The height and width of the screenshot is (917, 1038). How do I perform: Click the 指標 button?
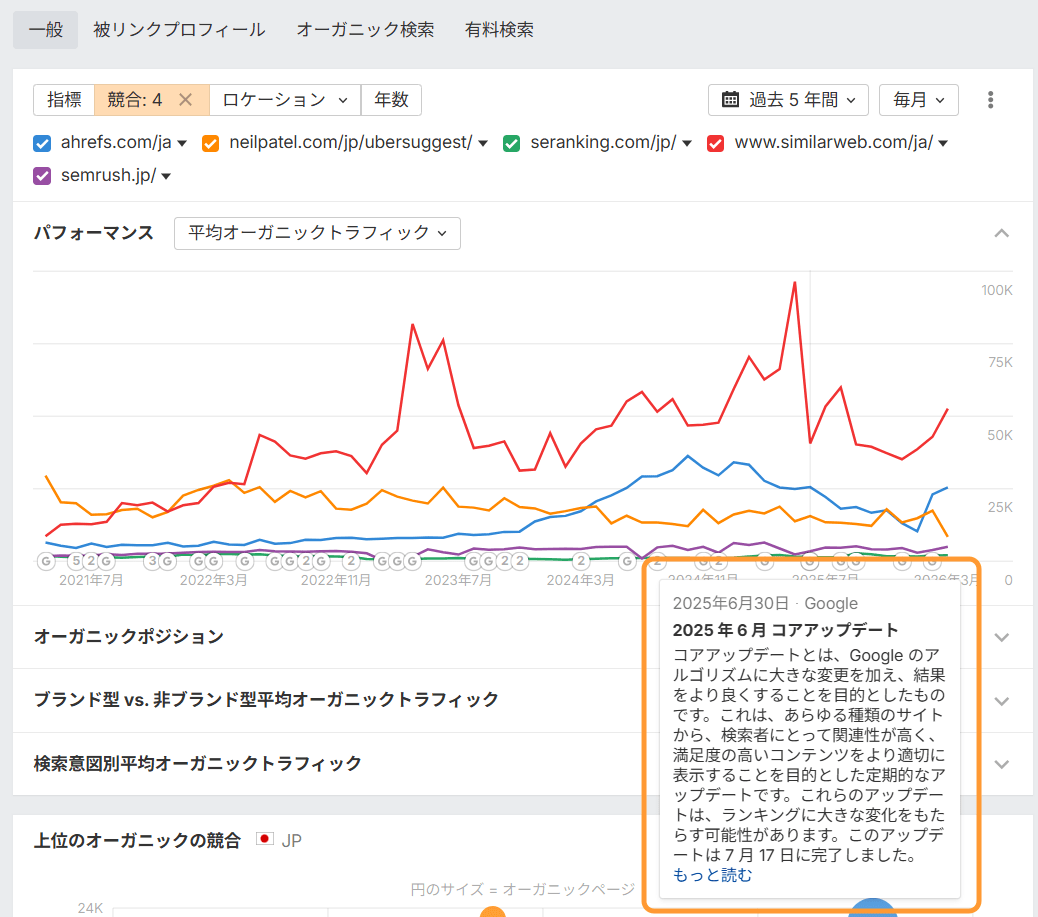coord(64,100)
